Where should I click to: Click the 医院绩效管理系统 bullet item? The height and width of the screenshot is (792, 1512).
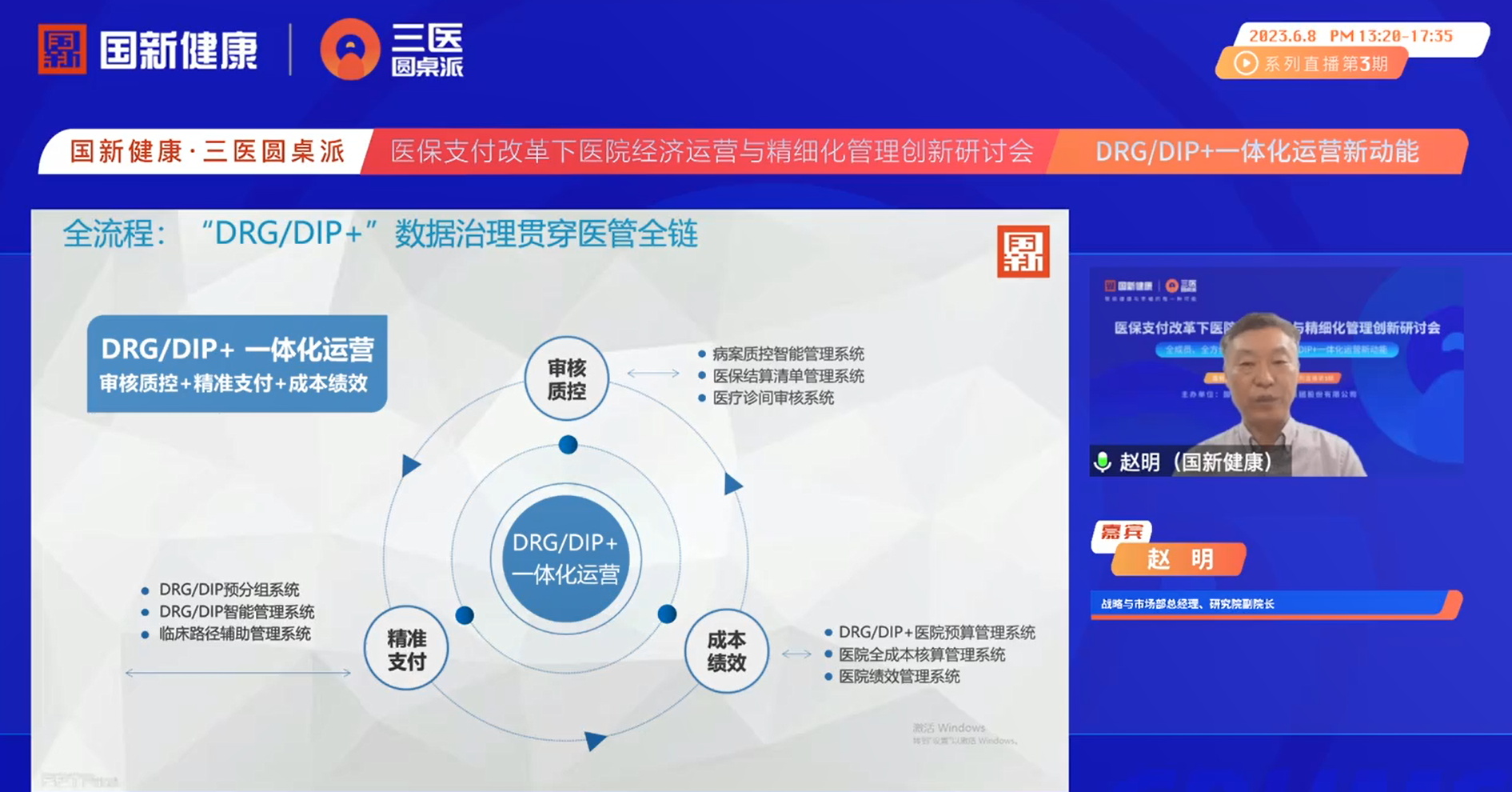tap(899, 677)
